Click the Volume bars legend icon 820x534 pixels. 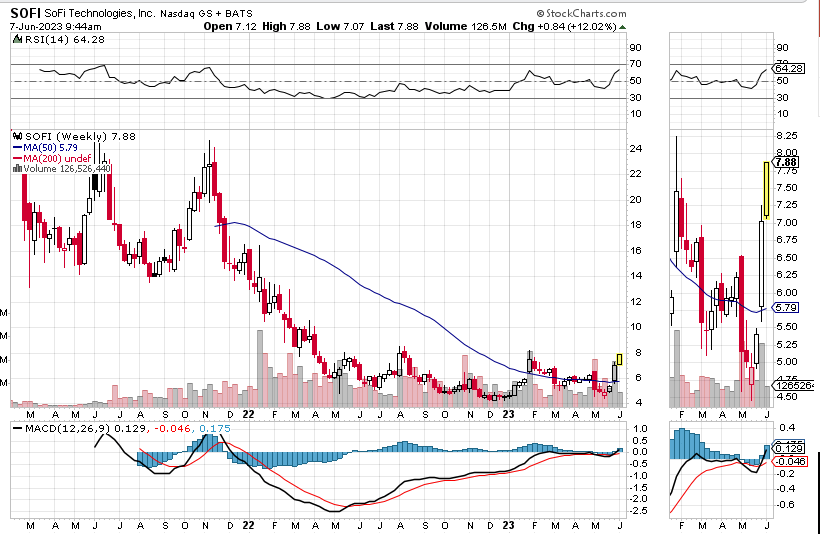point(16,169)
